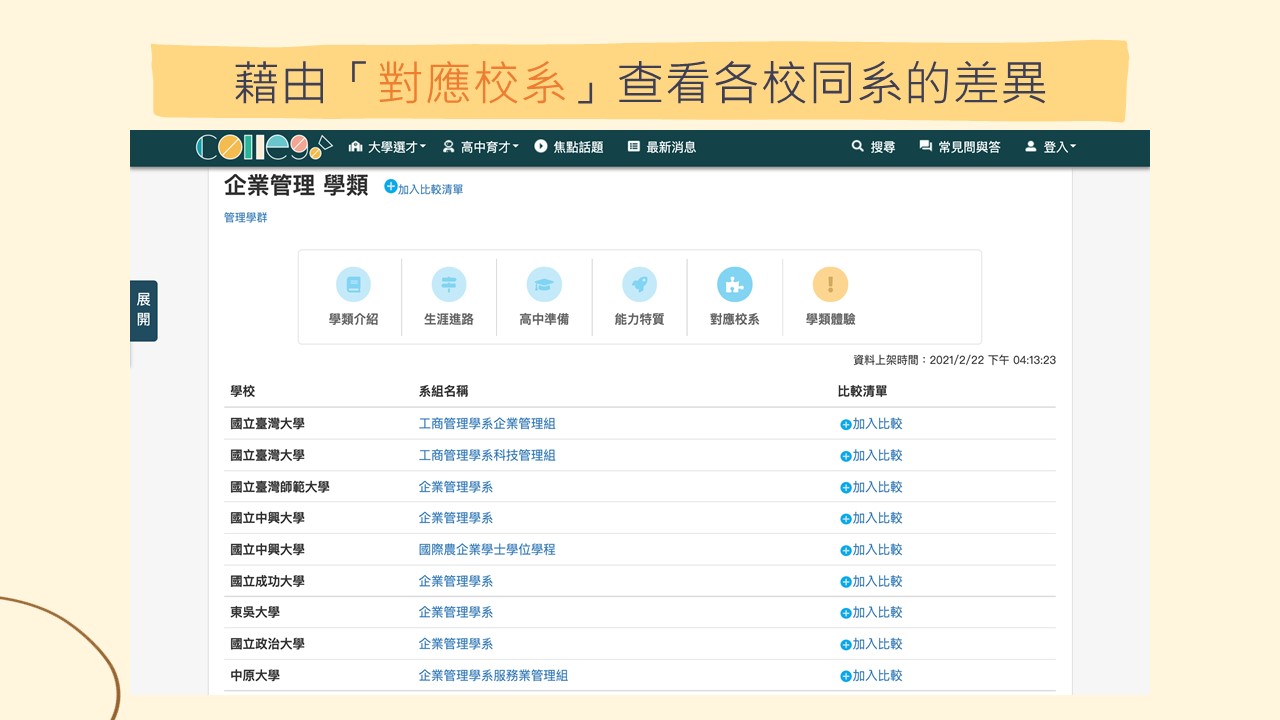Expand the 展開 side panel
Screen dimensions: 1280x720
pos(144,311)
